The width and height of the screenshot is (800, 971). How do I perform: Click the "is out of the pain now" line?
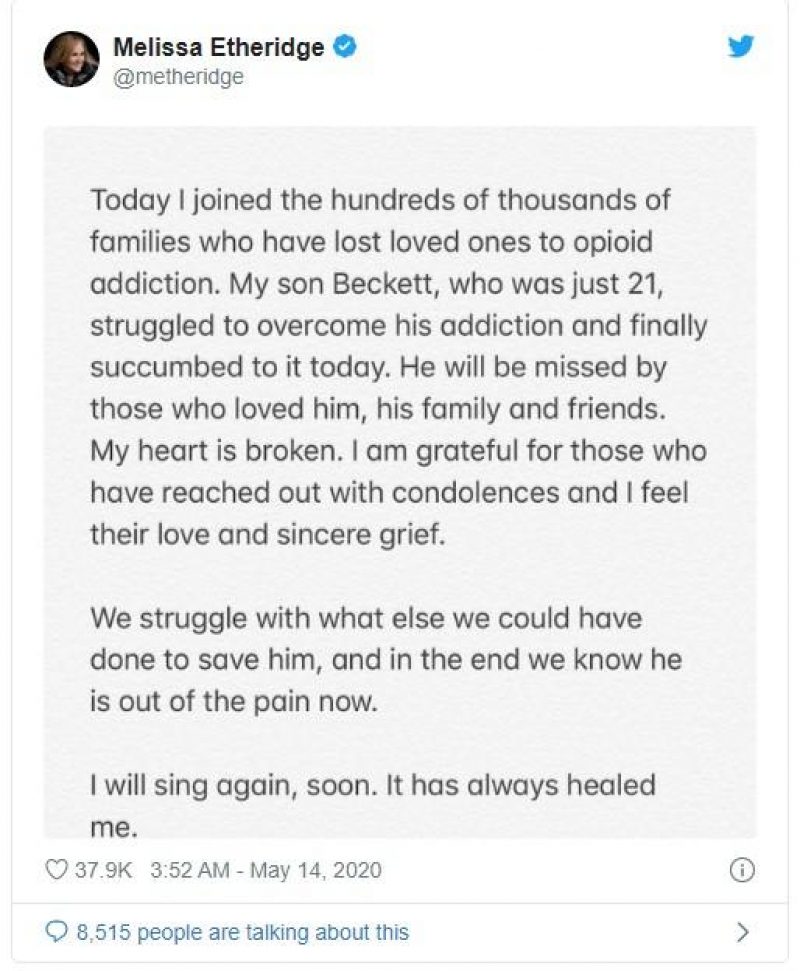(233, 702)
